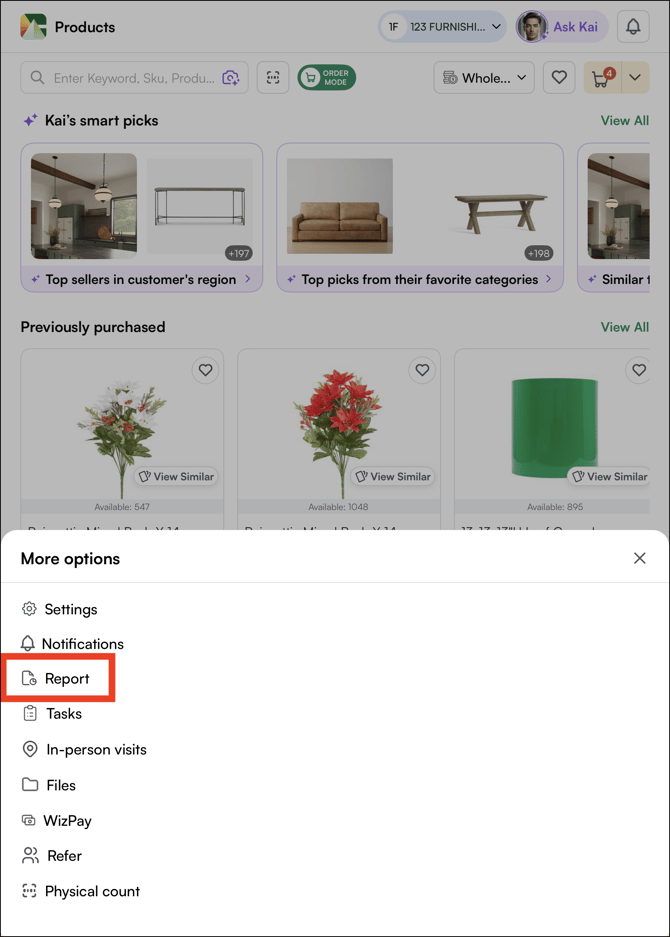Open notifications via the bell icon
The width and height of the screenshot is (670, 937).
[633, 26]
